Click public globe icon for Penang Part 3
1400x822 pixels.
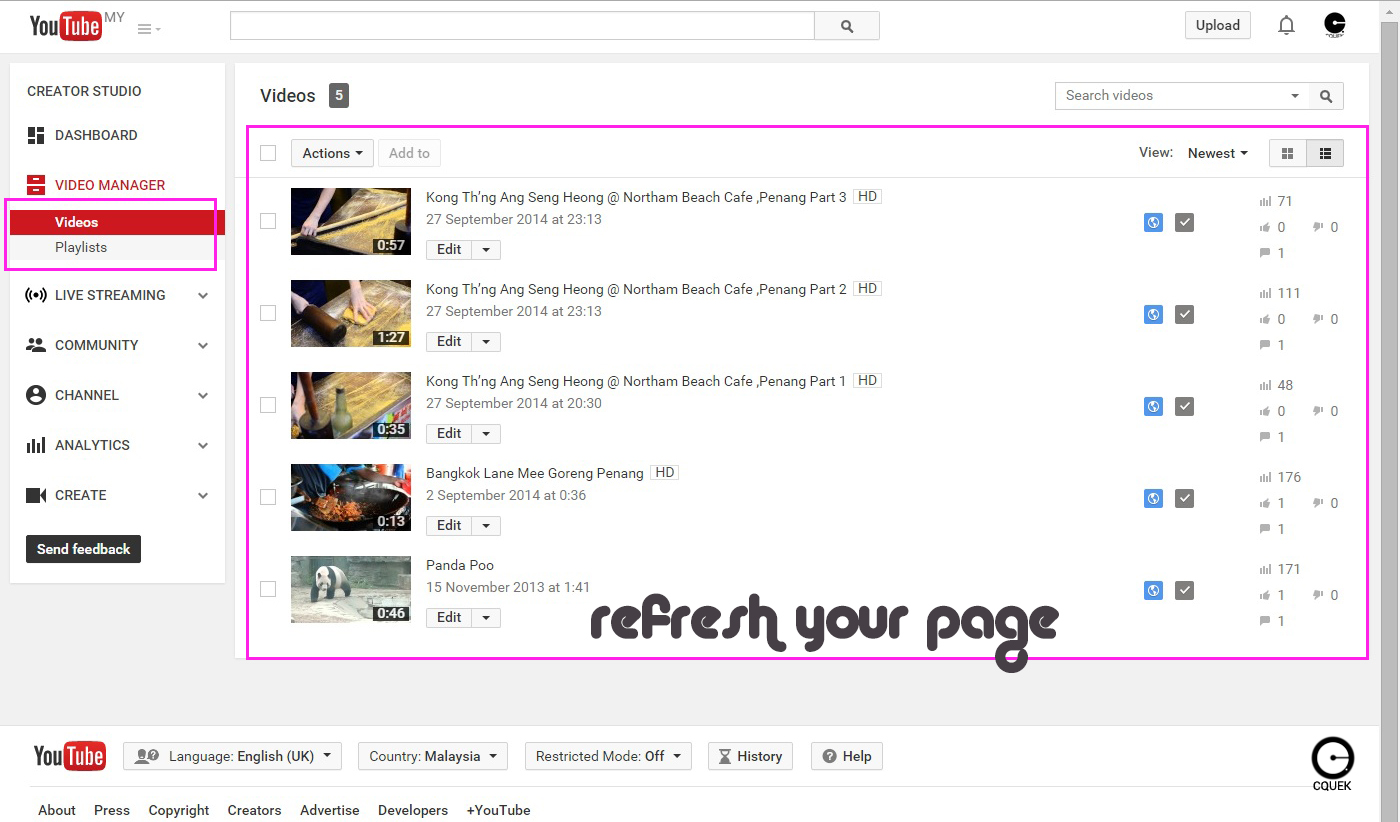point(1153,223)
